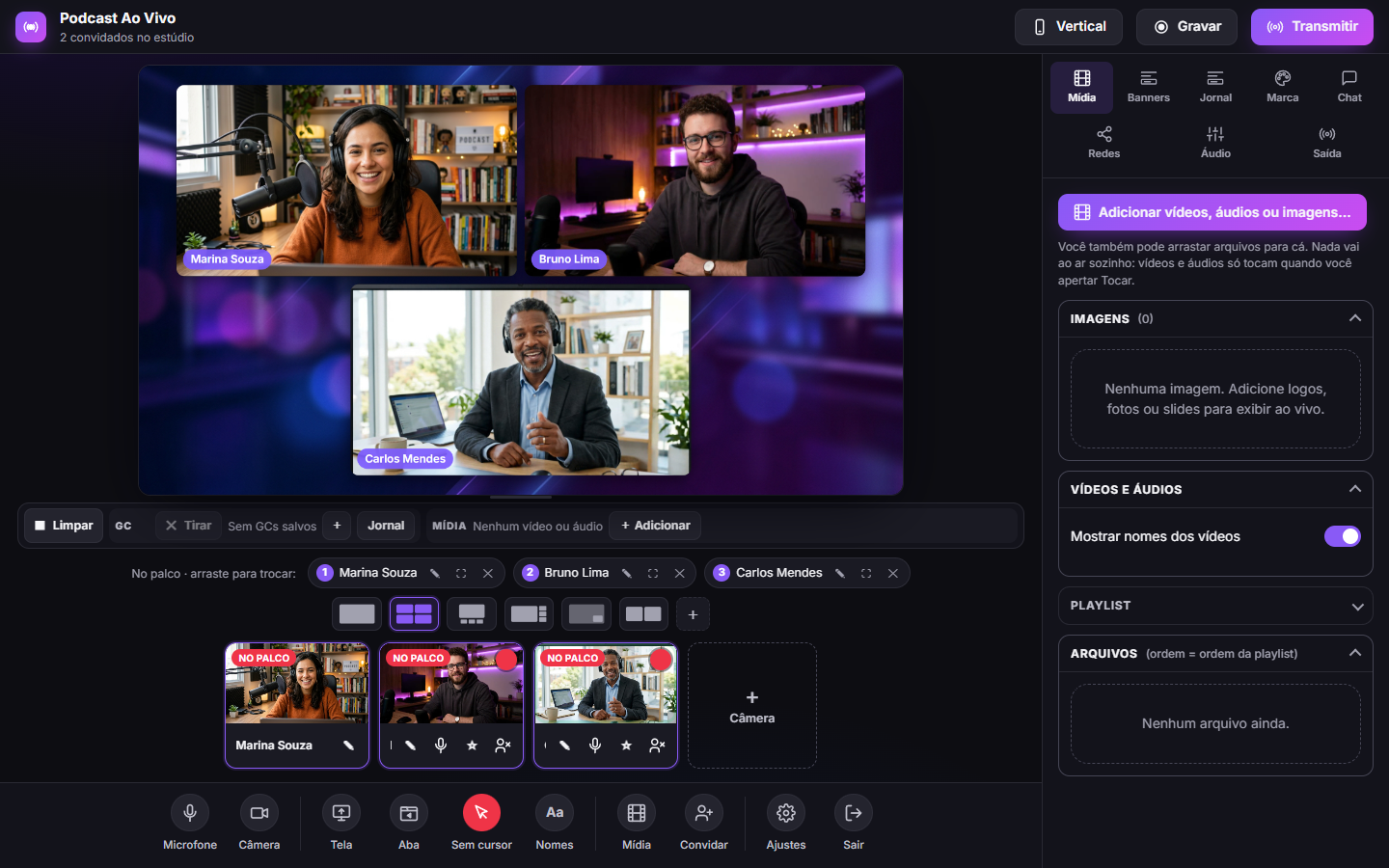Select the single full-screen layout
The width and height of the screenshot is (1389, 868).
pos(357,614)
